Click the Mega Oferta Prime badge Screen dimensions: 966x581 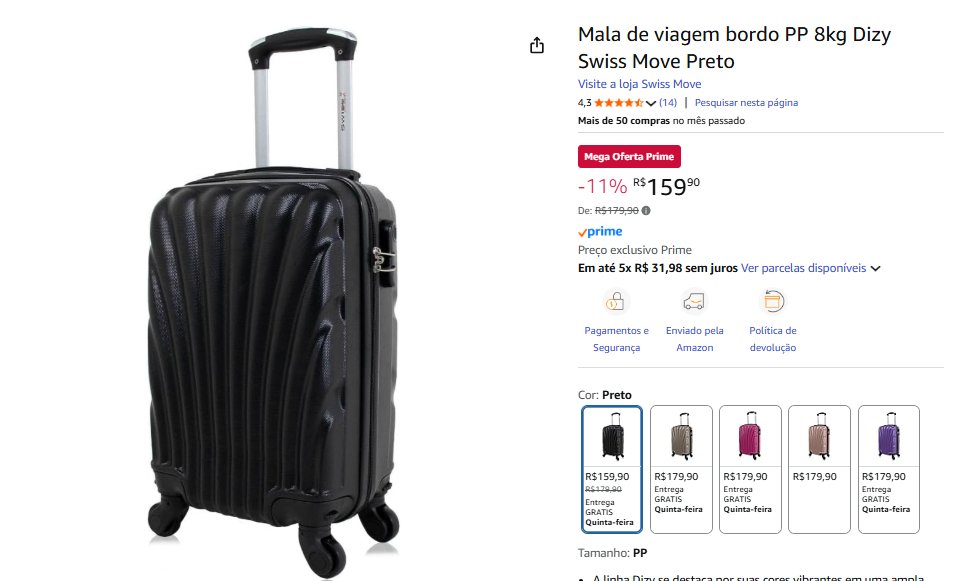pyautogui.click(x=629, y=156)
